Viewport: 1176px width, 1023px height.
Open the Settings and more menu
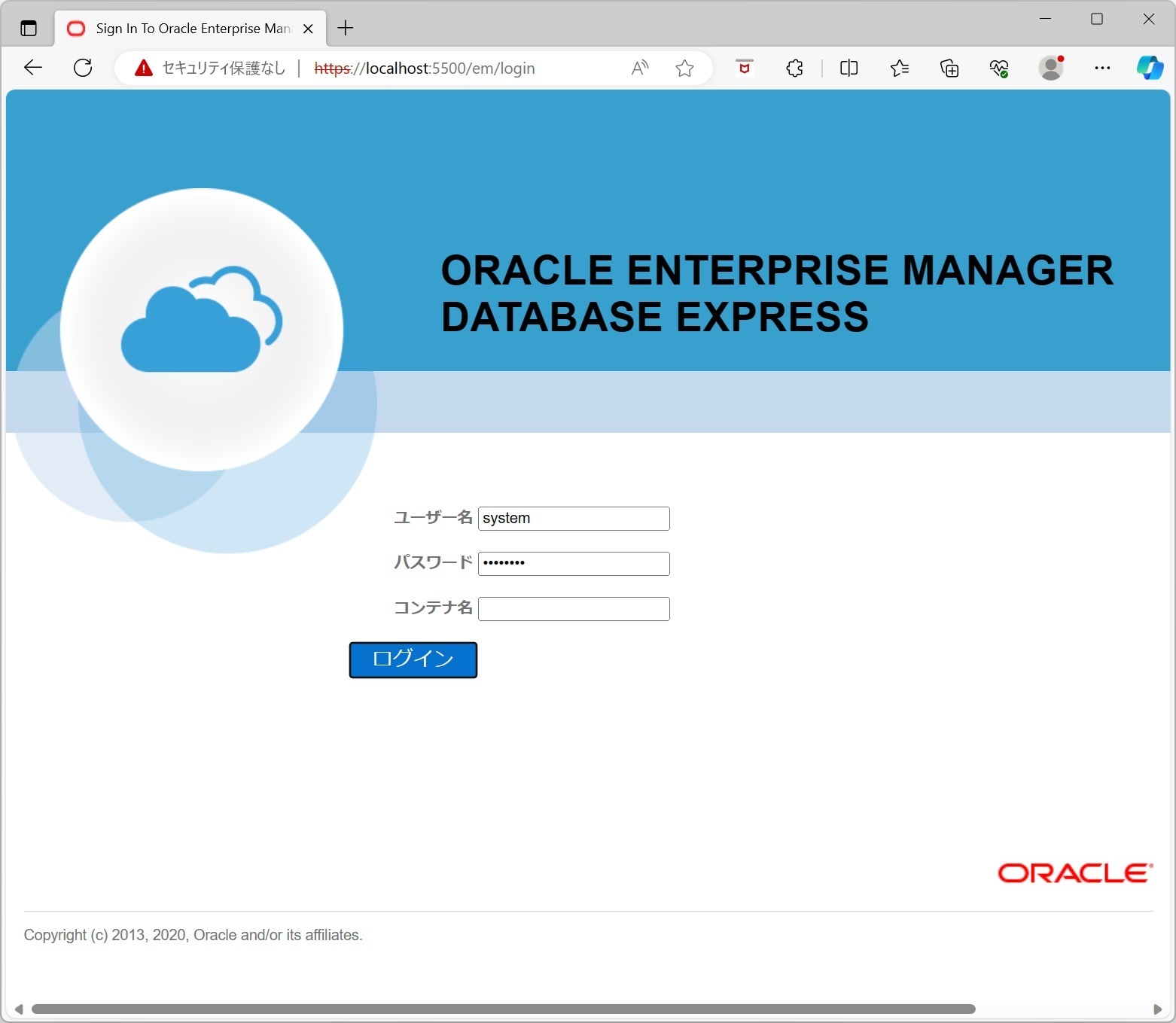pyautogui.click(x=1102, y=68)
